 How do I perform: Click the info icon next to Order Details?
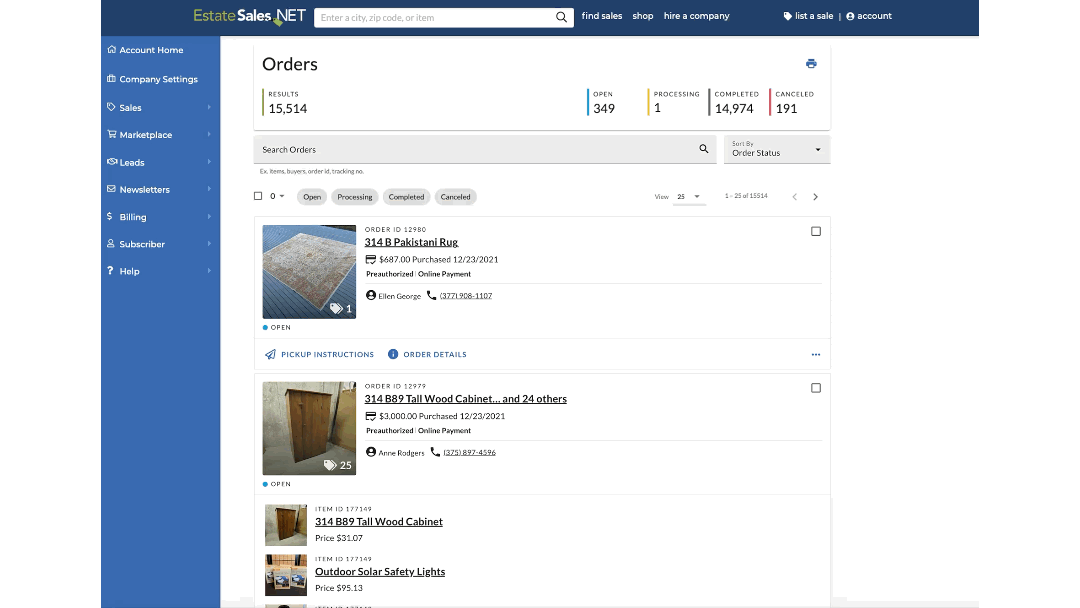click(x=393, y=354)
